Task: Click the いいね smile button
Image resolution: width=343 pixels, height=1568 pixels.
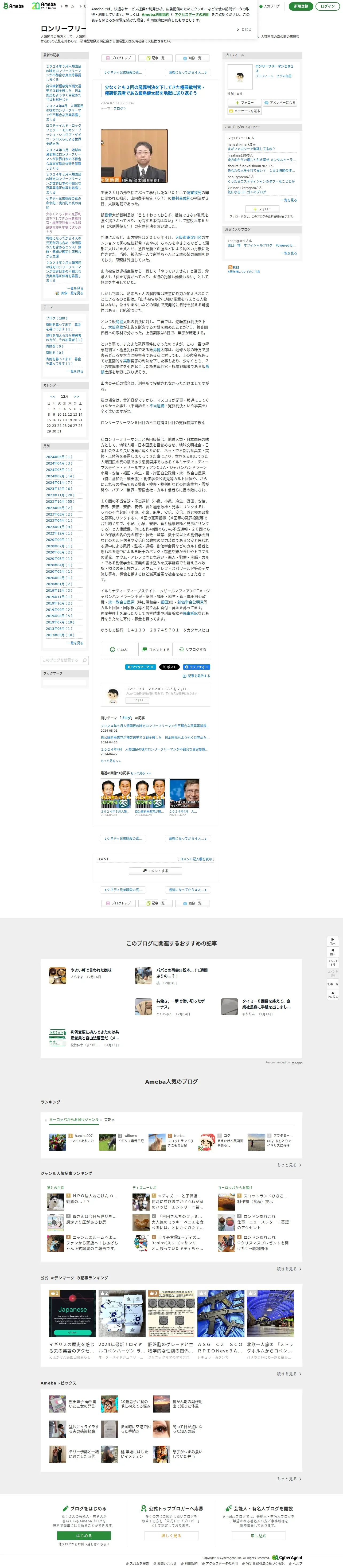Action: tap(118, 649)
